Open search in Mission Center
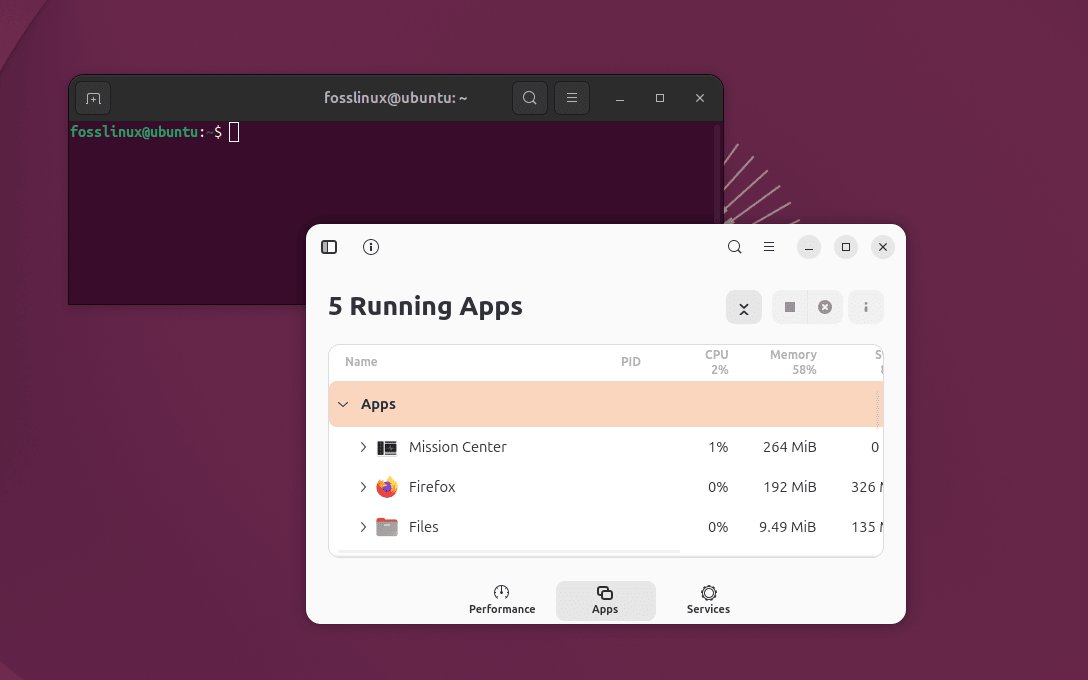The height and width of the screenshot is (680, 1088). pos(734,247)
